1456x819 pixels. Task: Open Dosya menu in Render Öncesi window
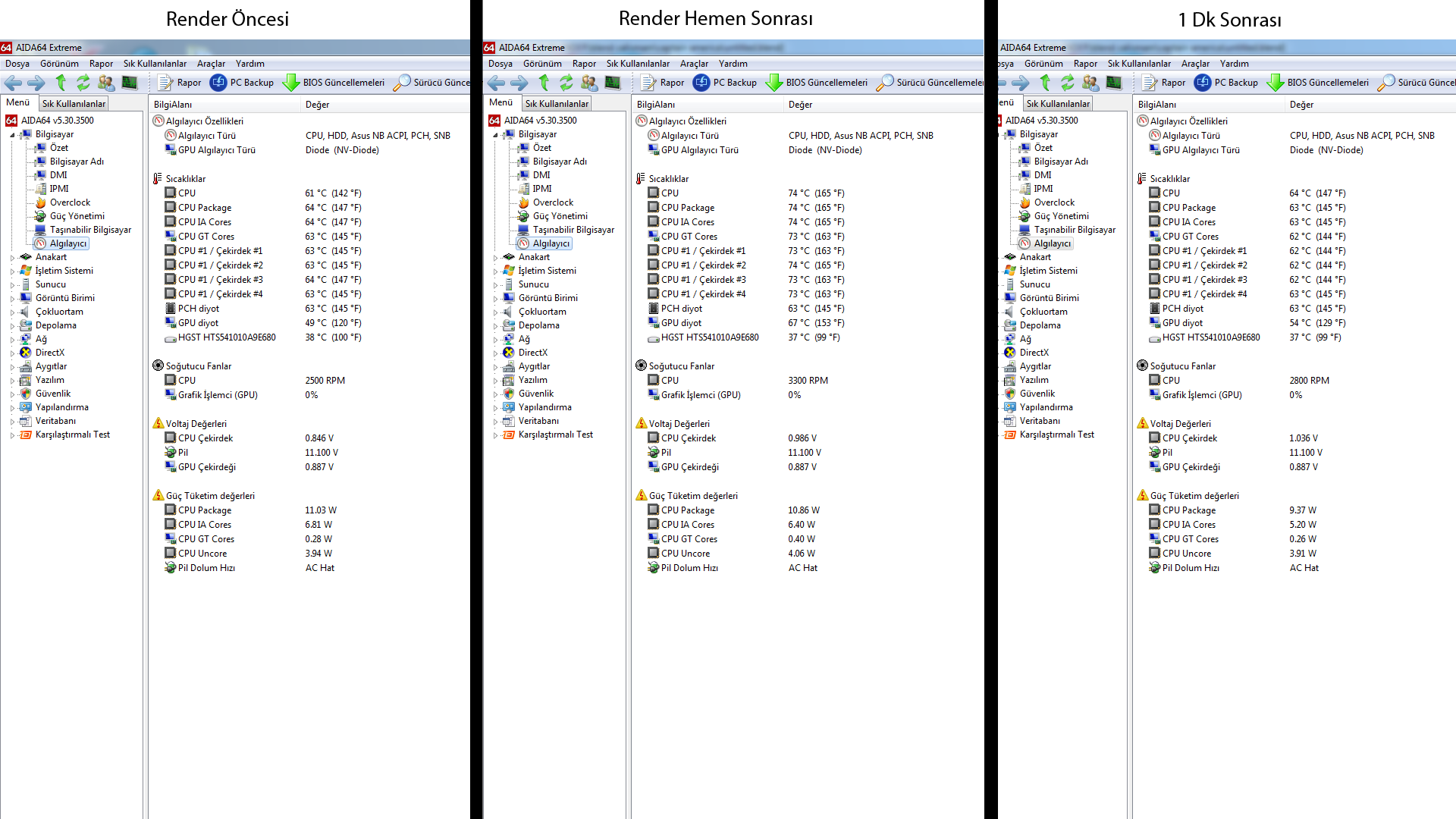(17, 64)
